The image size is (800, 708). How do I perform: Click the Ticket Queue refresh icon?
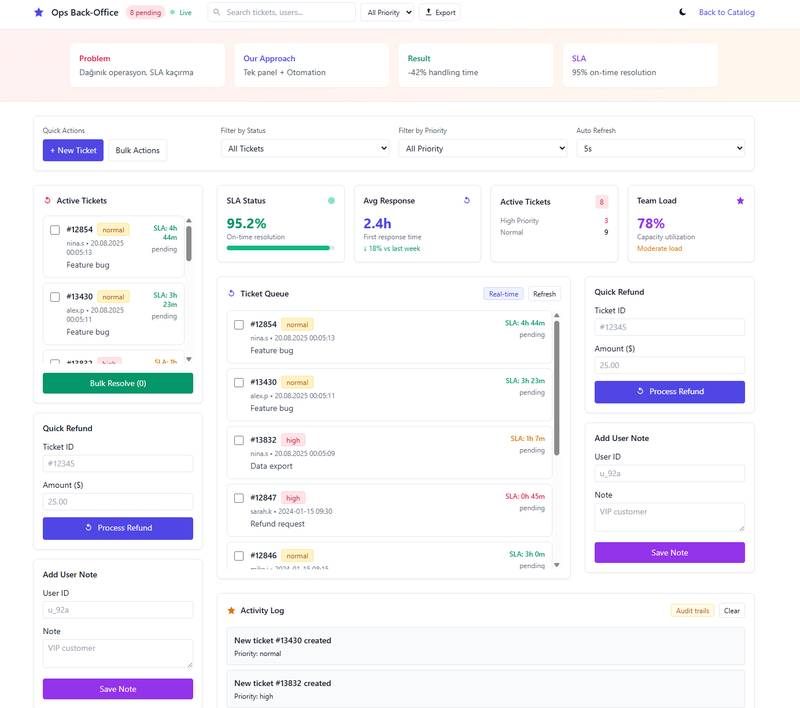[232, 294]
